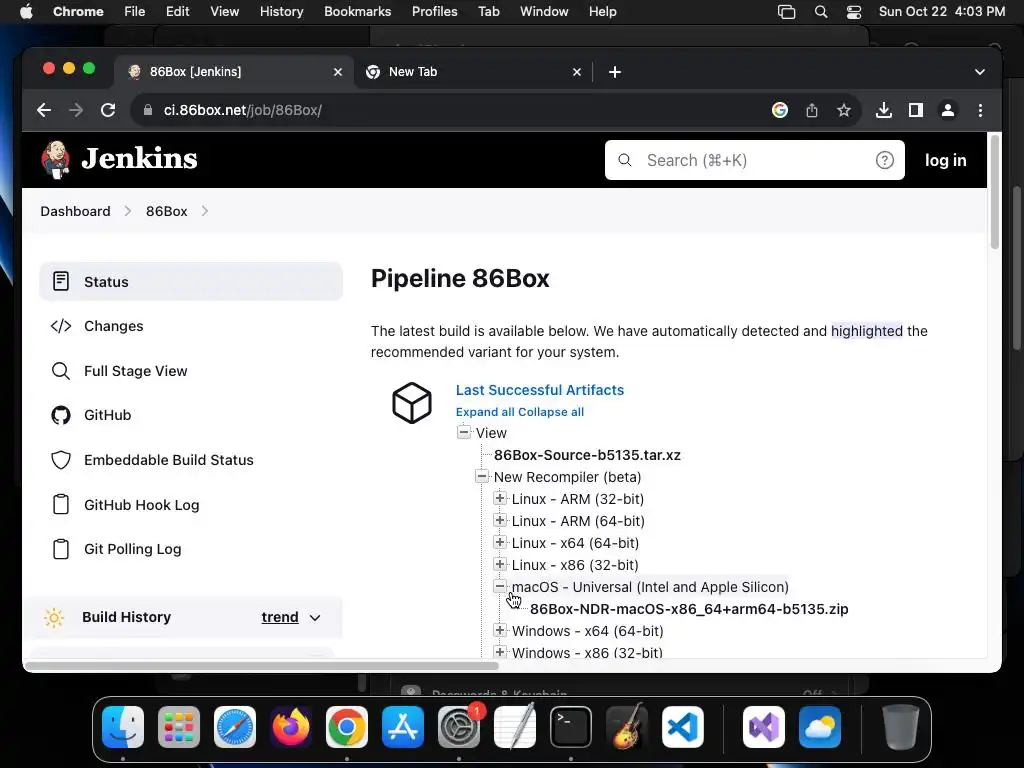Open the Bookmarks menu in menu bar
The image size is (1024, 768).
[357, 12]
